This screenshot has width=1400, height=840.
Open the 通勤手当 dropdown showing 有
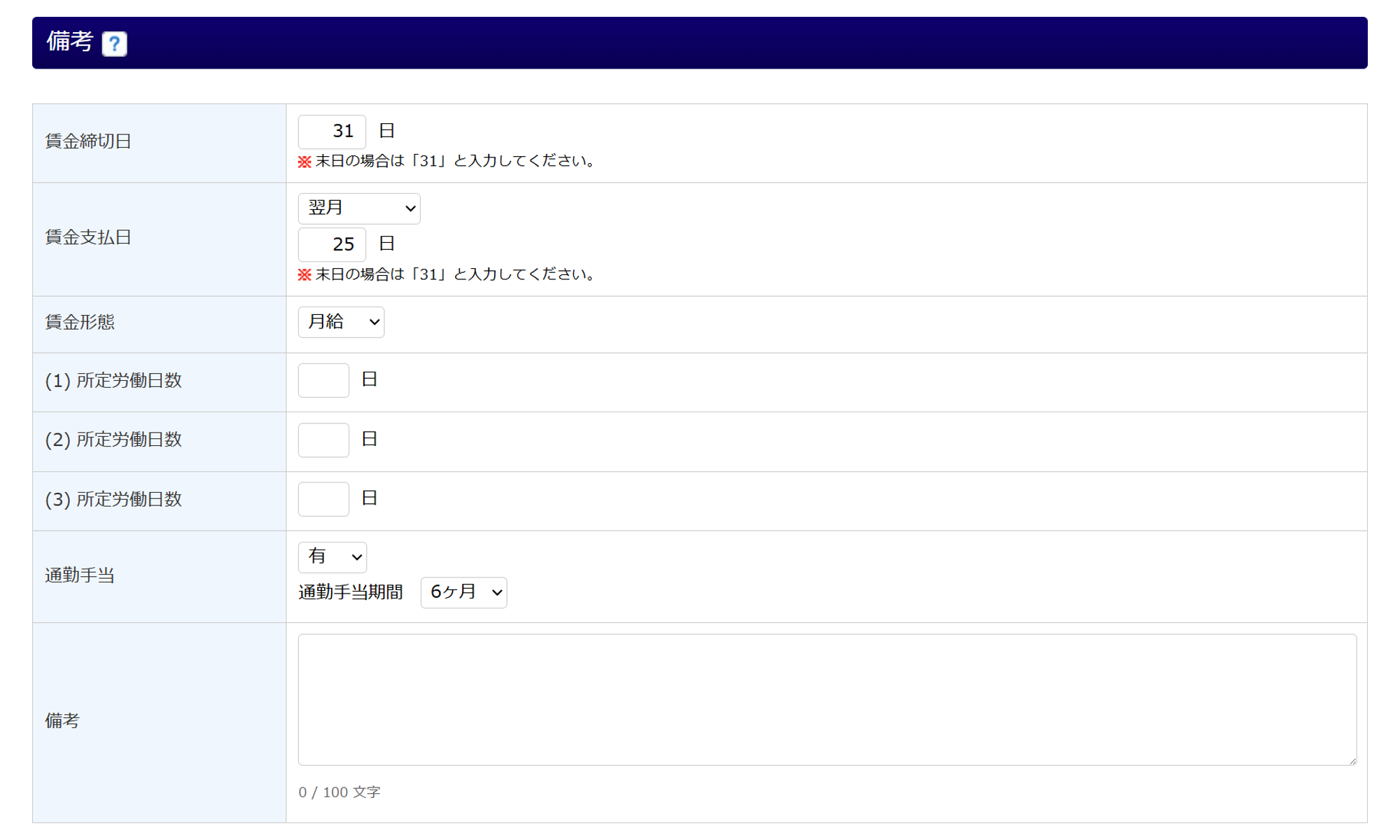point(332,557)
